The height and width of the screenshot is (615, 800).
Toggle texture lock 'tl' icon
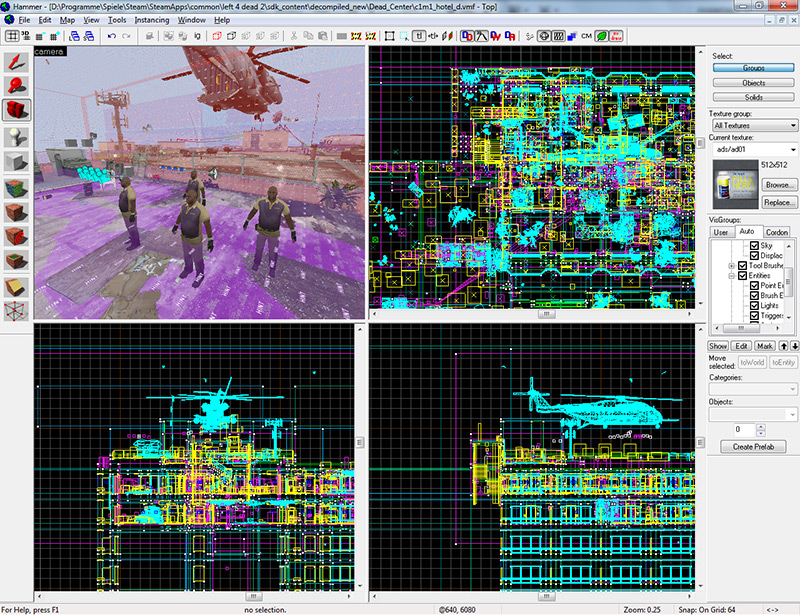coord(418,36)
